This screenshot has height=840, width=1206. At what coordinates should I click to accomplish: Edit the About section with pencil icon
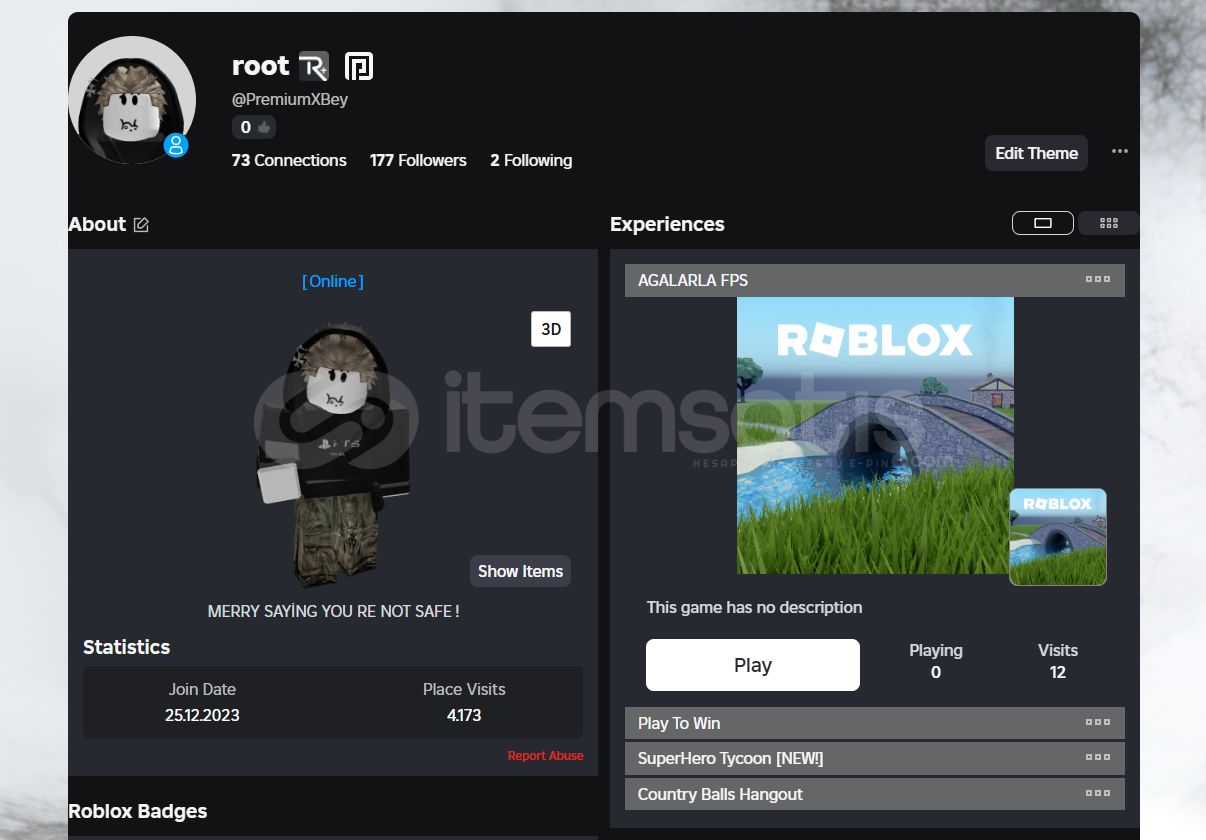coord(141,225)
